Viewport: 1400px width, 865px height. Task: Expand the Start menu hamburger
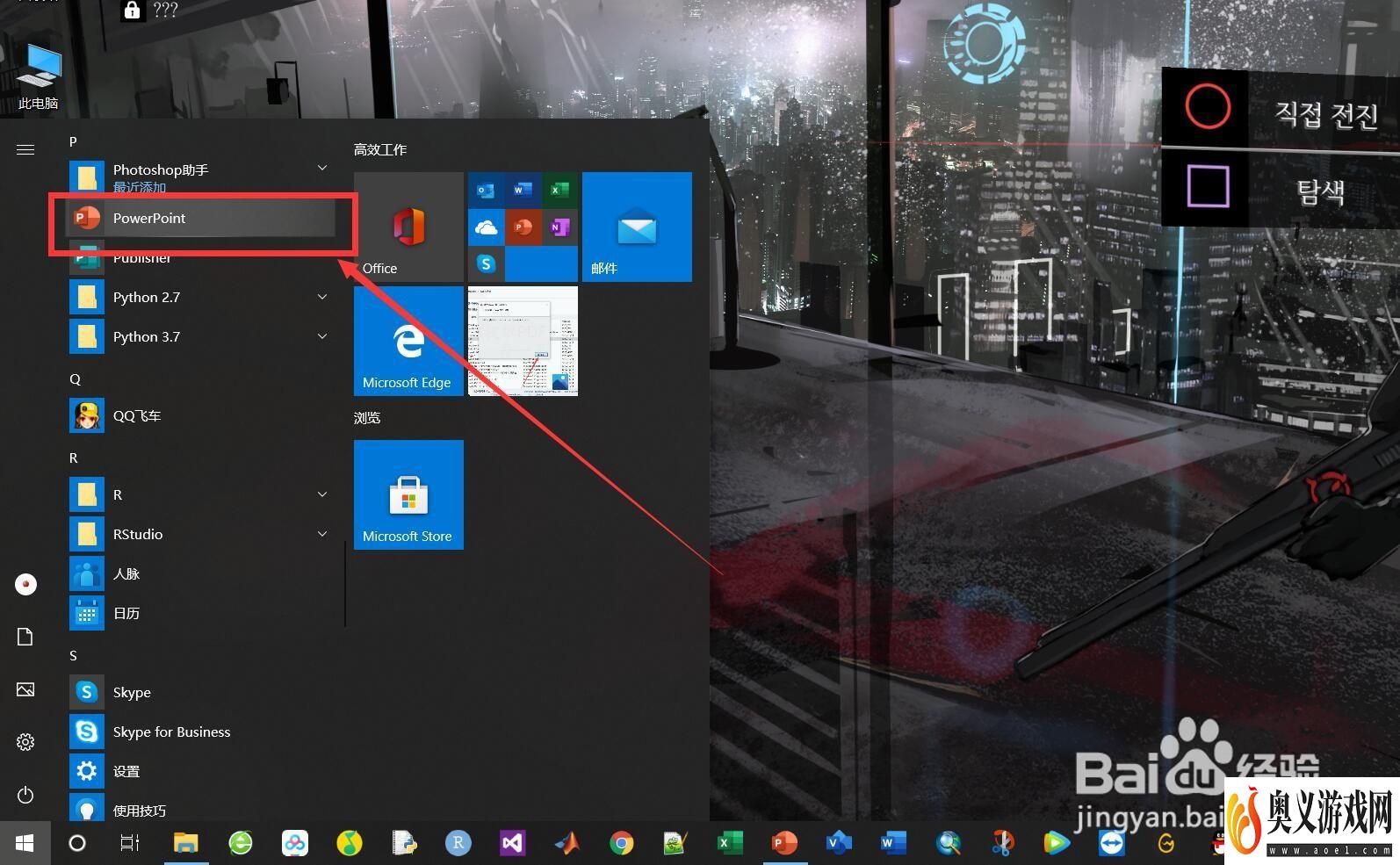[25, 149]
